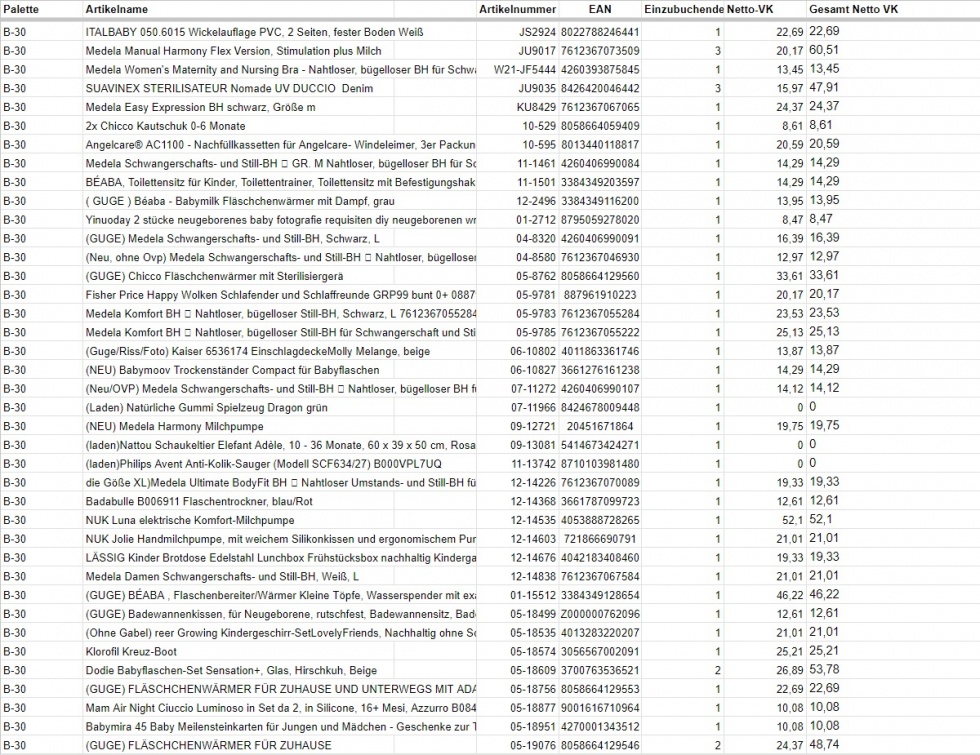Click Chicco Fläschchenwärmer mit Sterilisiergerä cell
The image size is (980, 755).
click(x=214, y=276)
